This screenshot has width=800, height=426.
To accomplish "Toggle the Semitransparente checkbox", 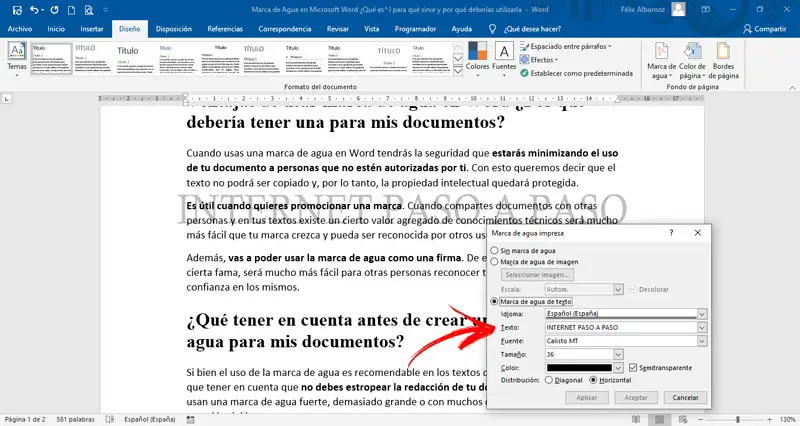I will point(633,367).
